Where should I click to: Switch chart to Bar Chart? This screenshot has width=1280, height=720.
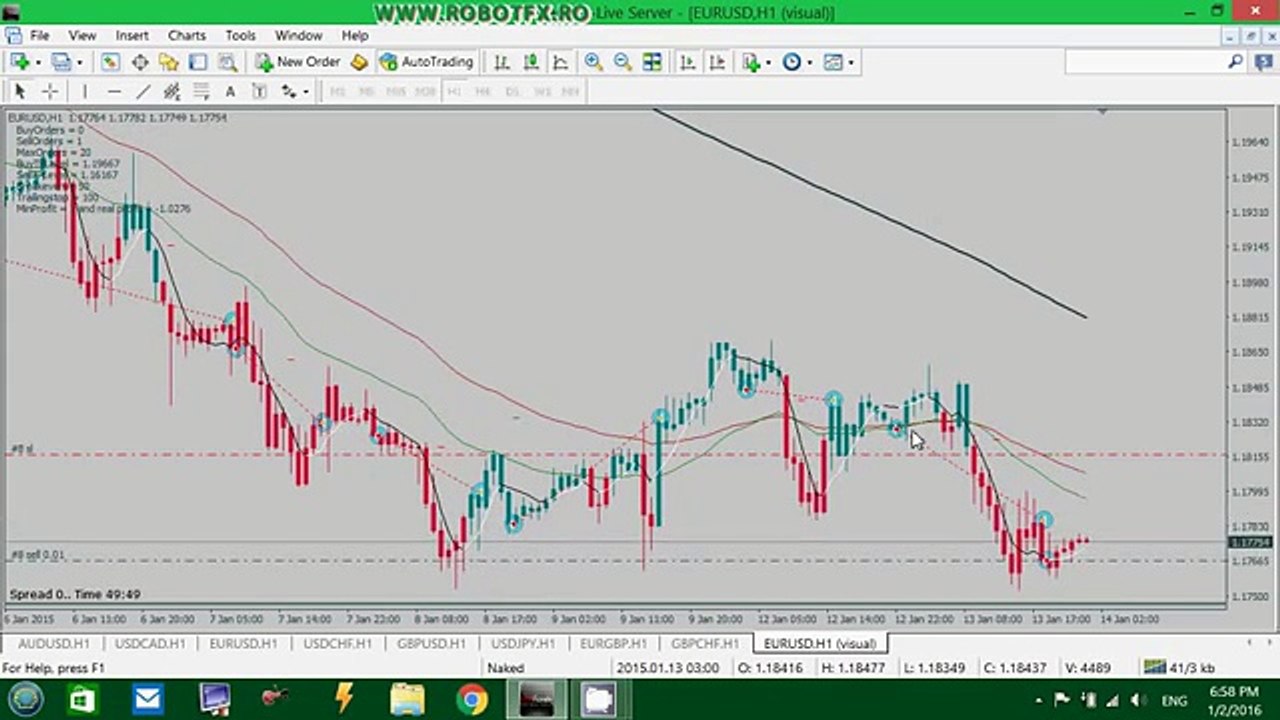click(x=502, y=62)
